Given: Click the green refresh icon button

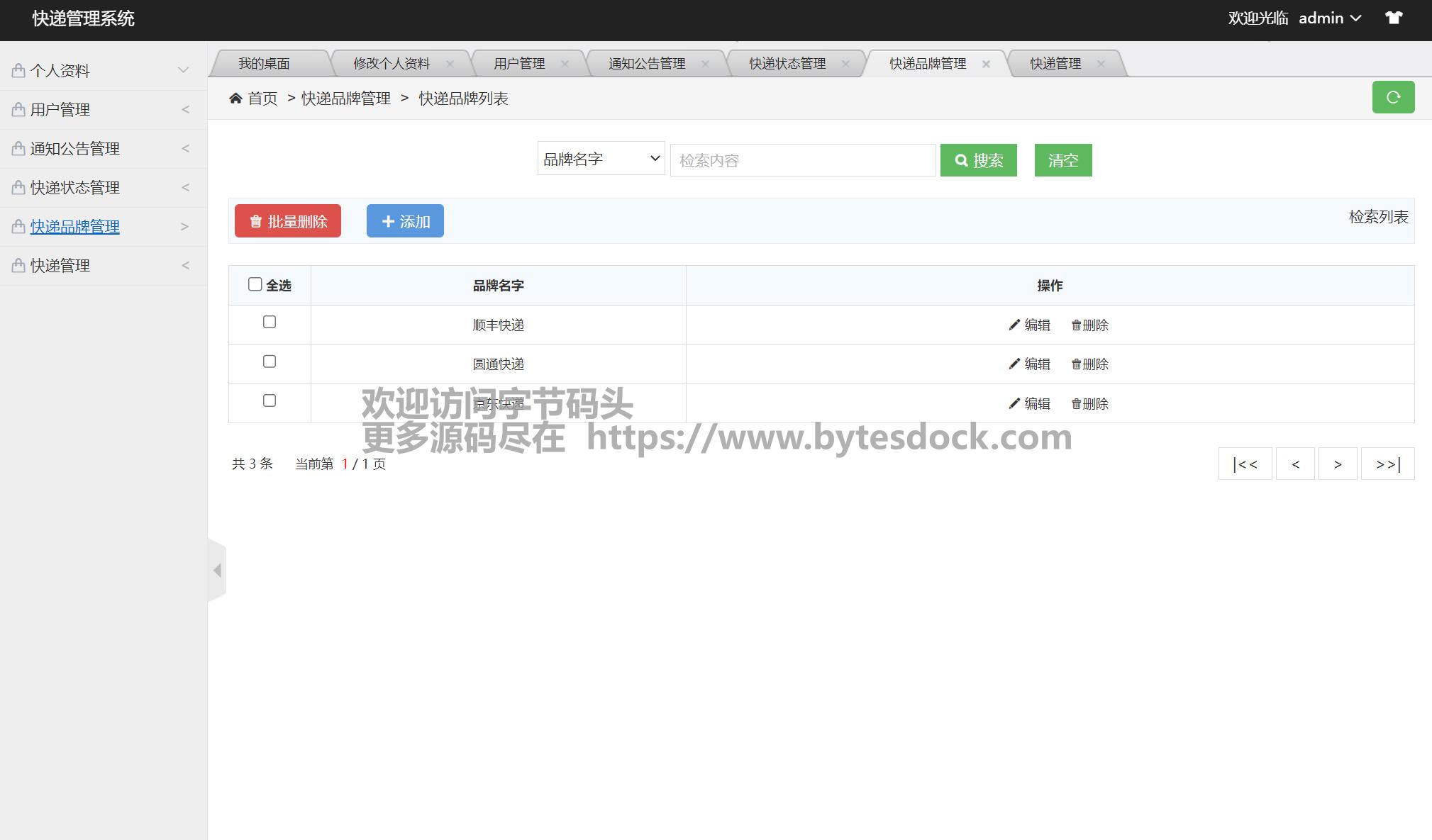Looking at the screenshot, I should pyautogui.click(x=1392, y=97).
